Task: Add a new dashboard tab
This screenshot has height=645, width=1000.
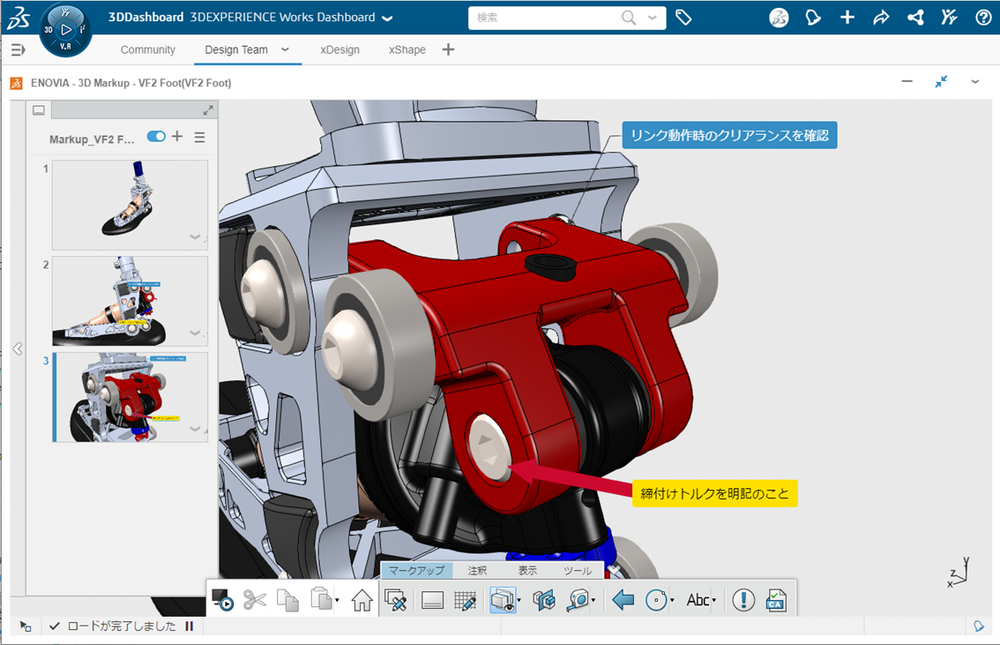Action: point(448,49)
